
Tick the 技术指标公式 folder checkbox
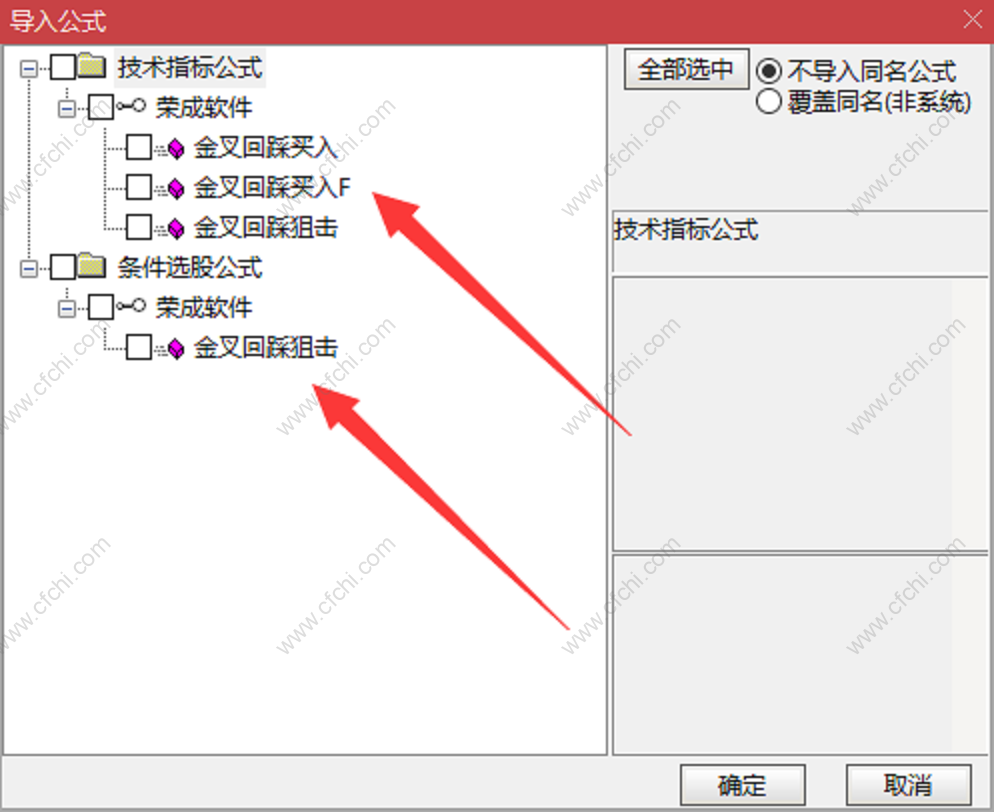coord(63,67)
